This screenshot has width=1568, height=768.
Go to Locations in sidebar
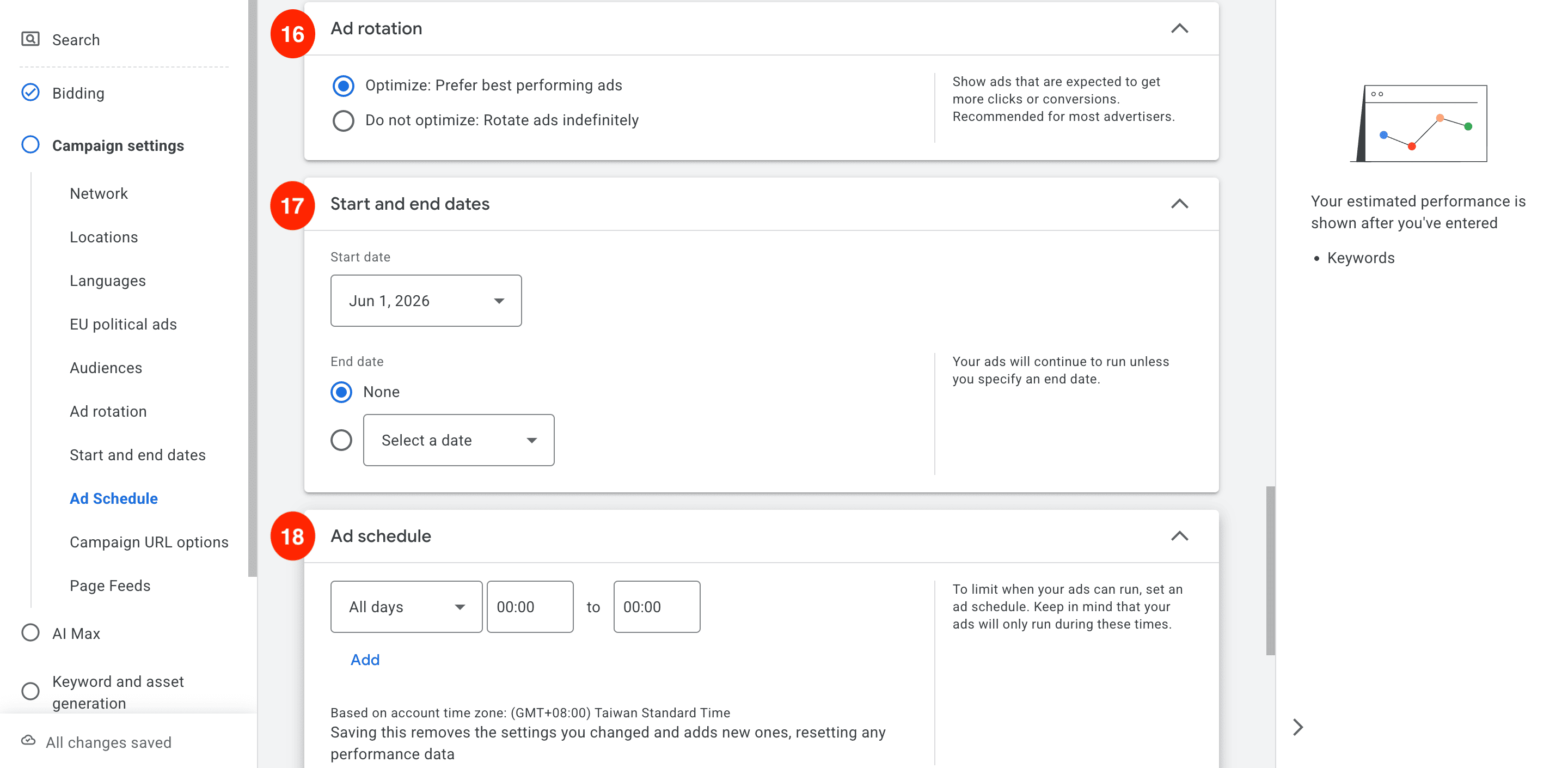pos(103,237)
